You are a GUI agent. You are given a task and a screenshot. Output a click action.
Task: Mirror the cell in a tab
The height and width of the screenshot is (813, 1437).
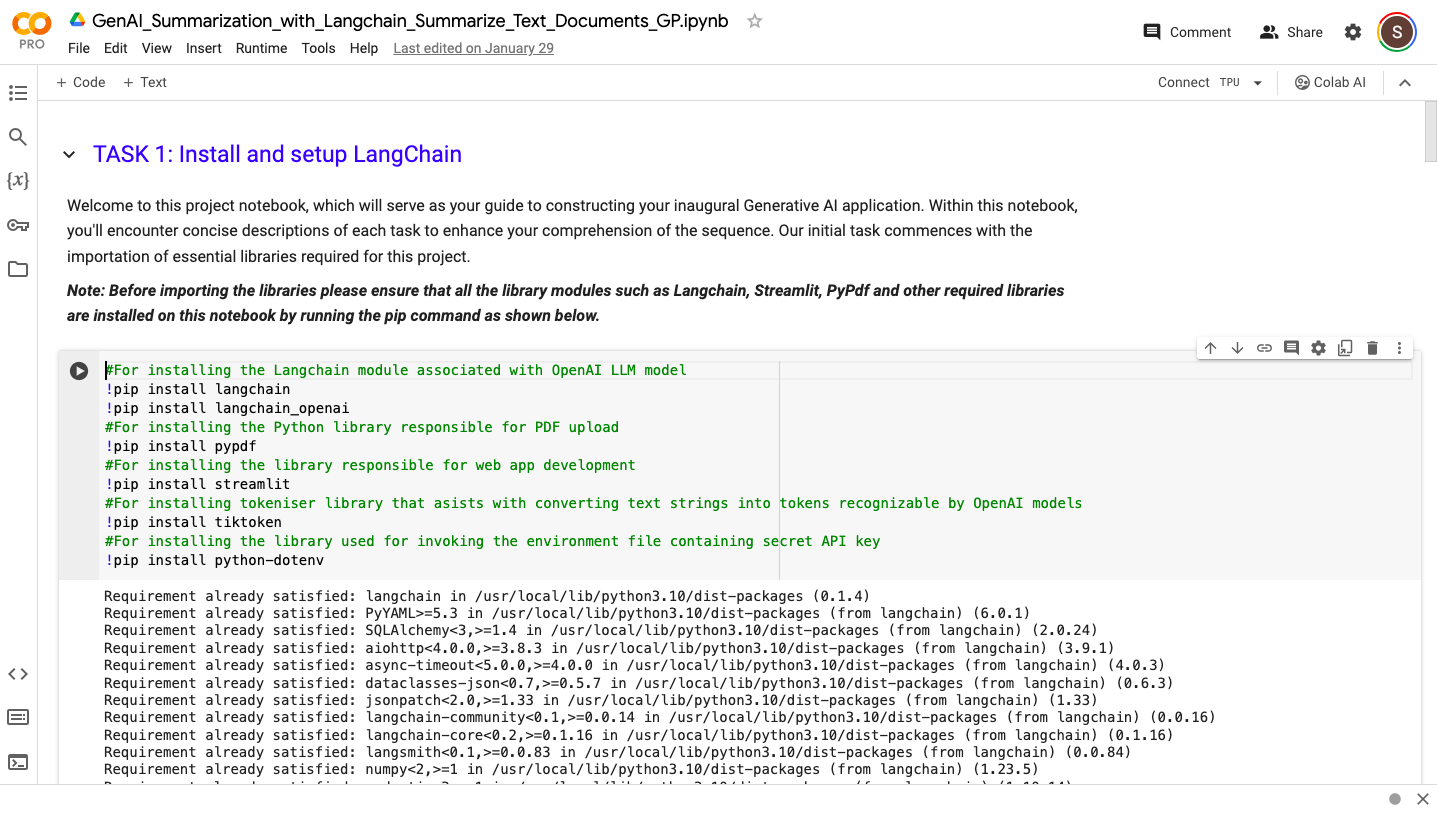click(1345, 348)
